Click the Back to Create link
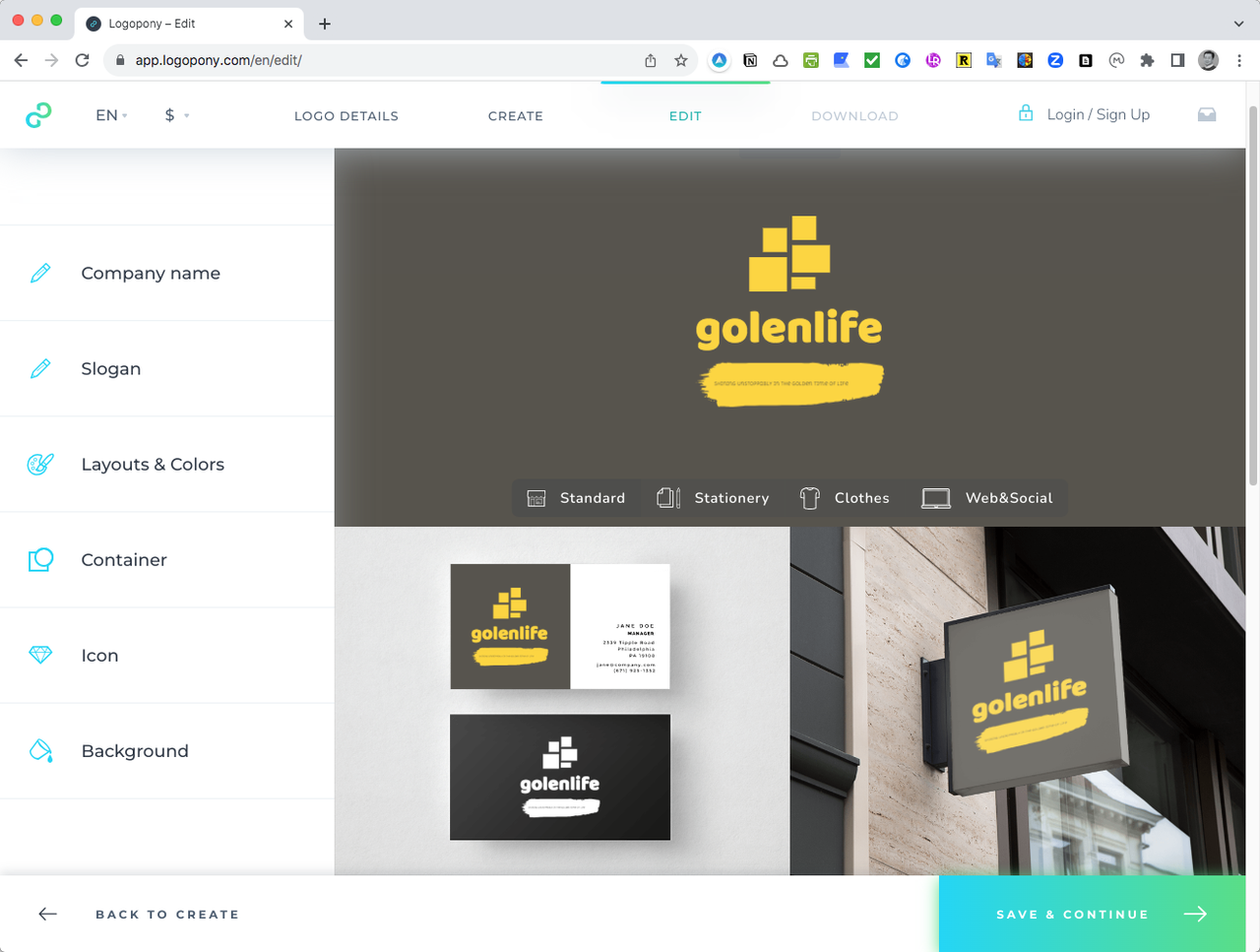 (x=139, y=915)
